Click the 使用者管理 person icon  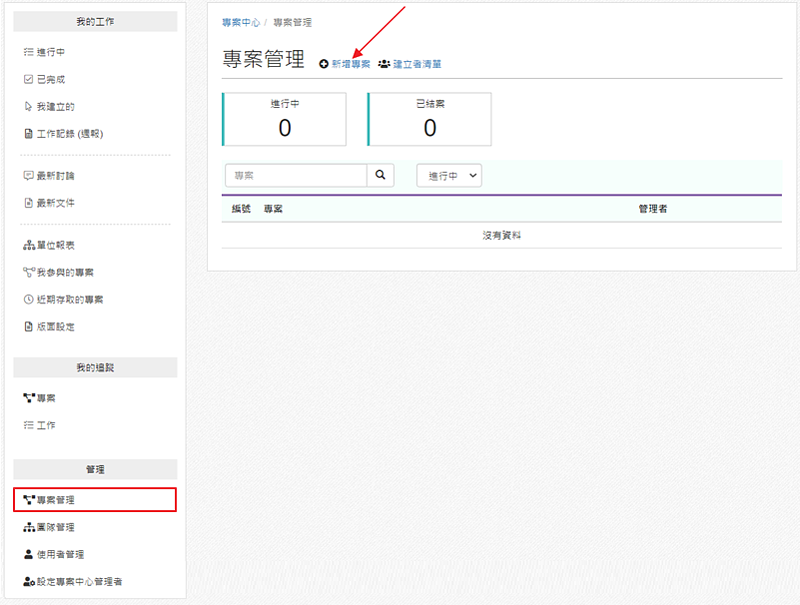click(28, 554)
